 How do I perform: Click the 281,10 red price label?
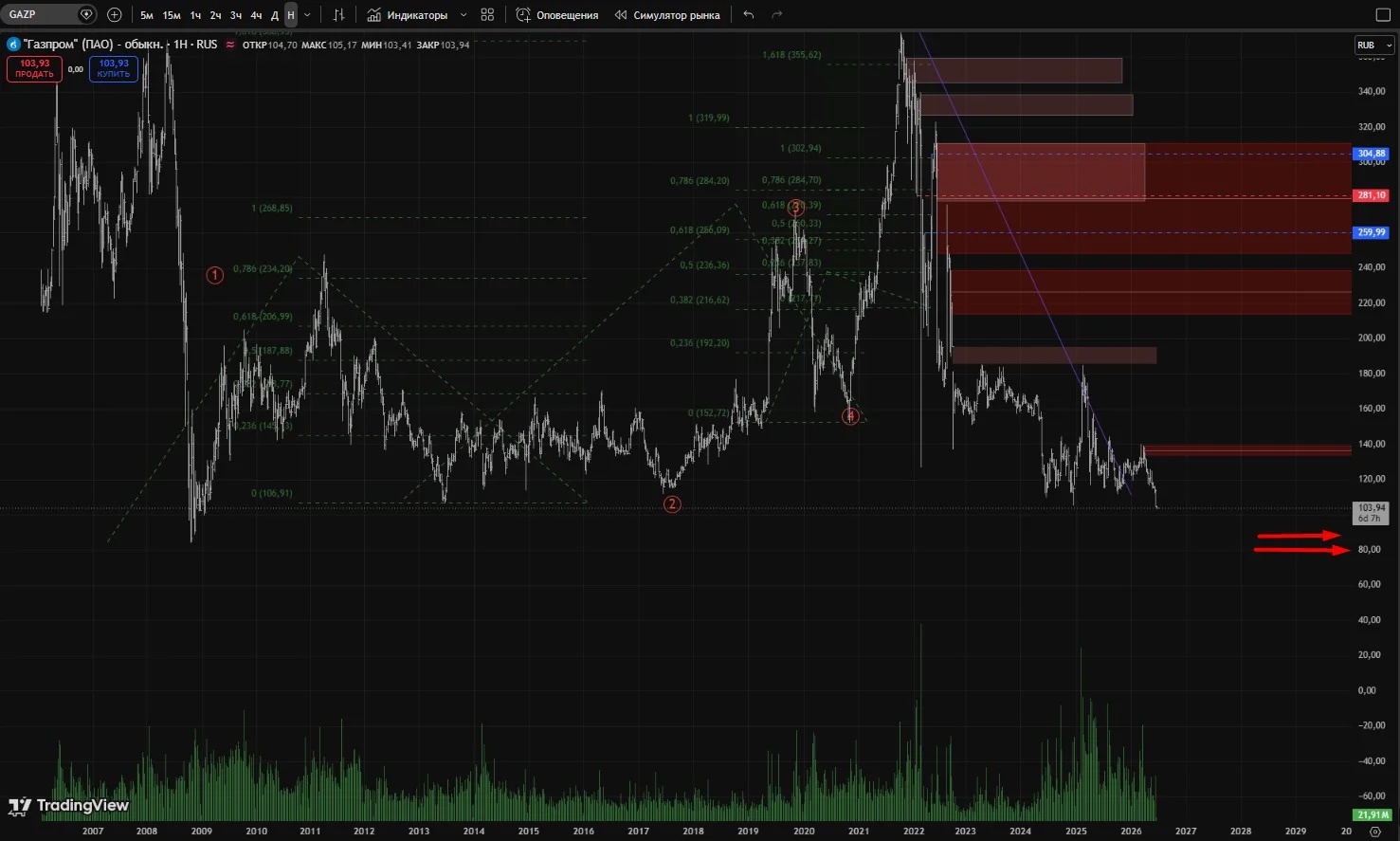pyautogui.click(x=1372, y=195)
